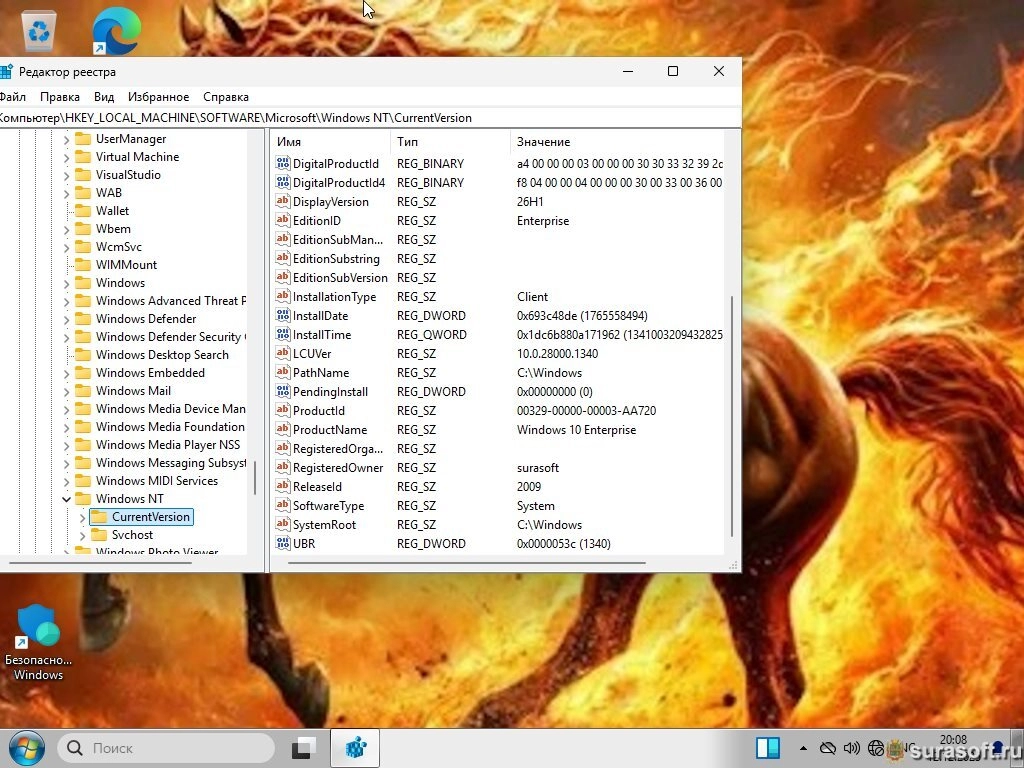Open the widgets panel icon in taskbar
Screen dimensions: 1024x768
click(x=767, y=748)
